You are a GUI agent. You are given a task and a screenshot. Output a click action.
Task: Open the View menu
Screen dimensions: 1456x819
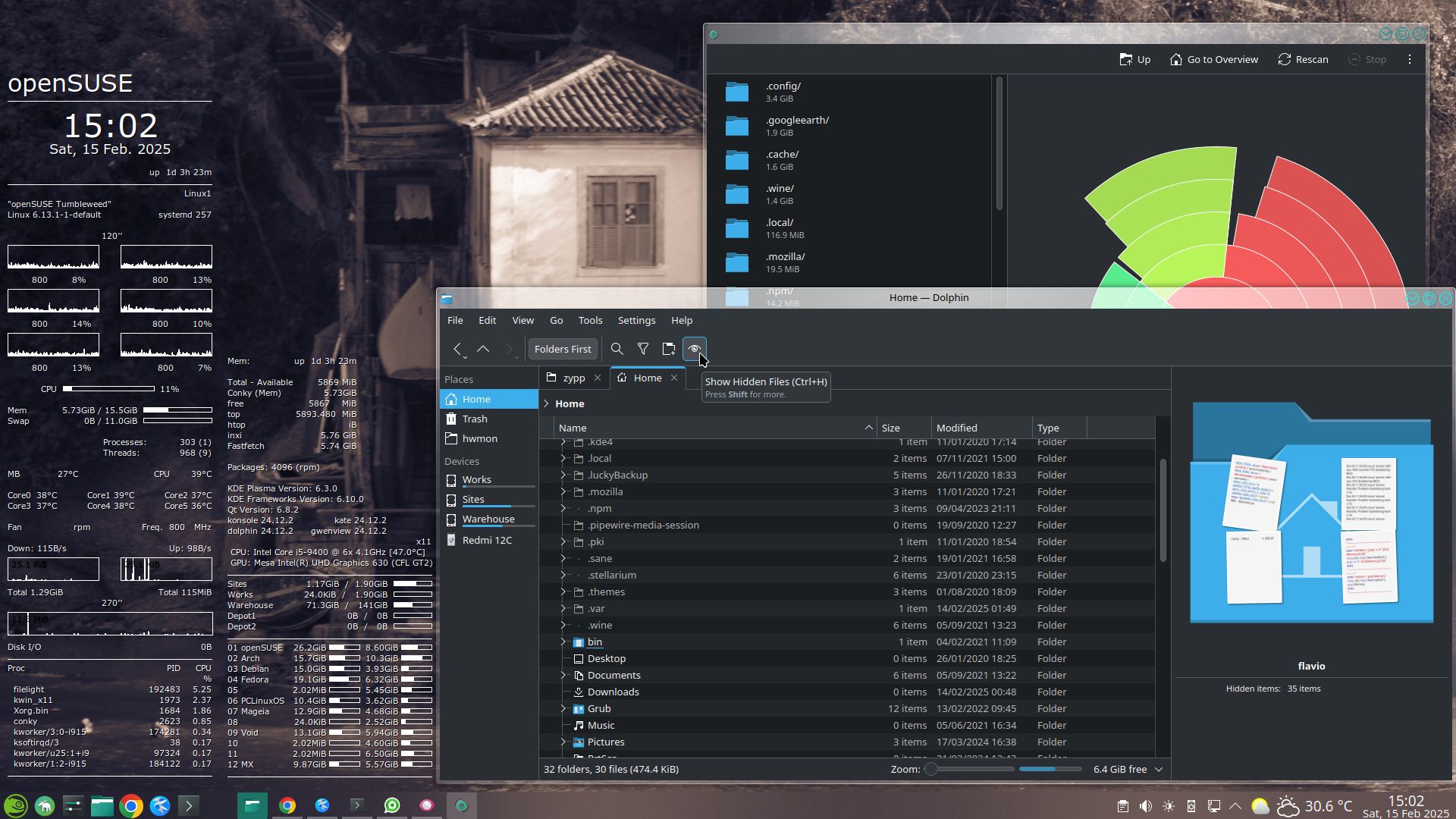pyautogui.click(x=522, y=320)
